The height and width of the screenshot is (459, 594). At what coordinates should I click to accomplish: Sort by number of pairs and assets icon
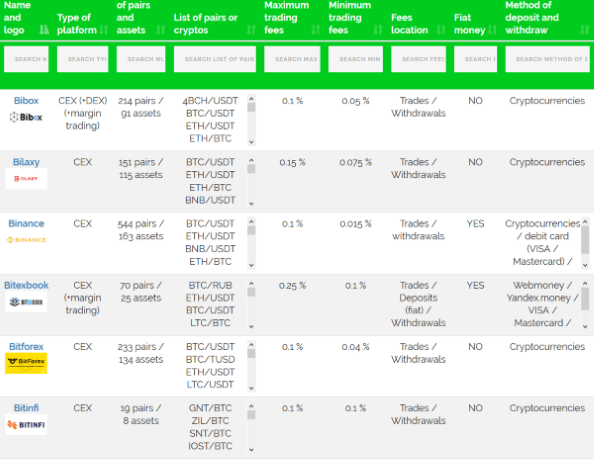pyautogui.click(x=161, y=30)
